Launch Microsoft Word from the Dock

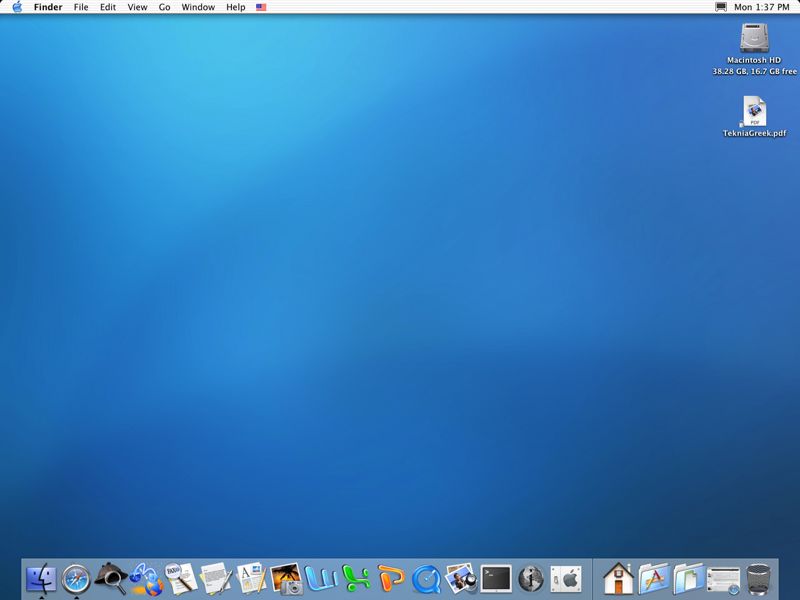322,577
